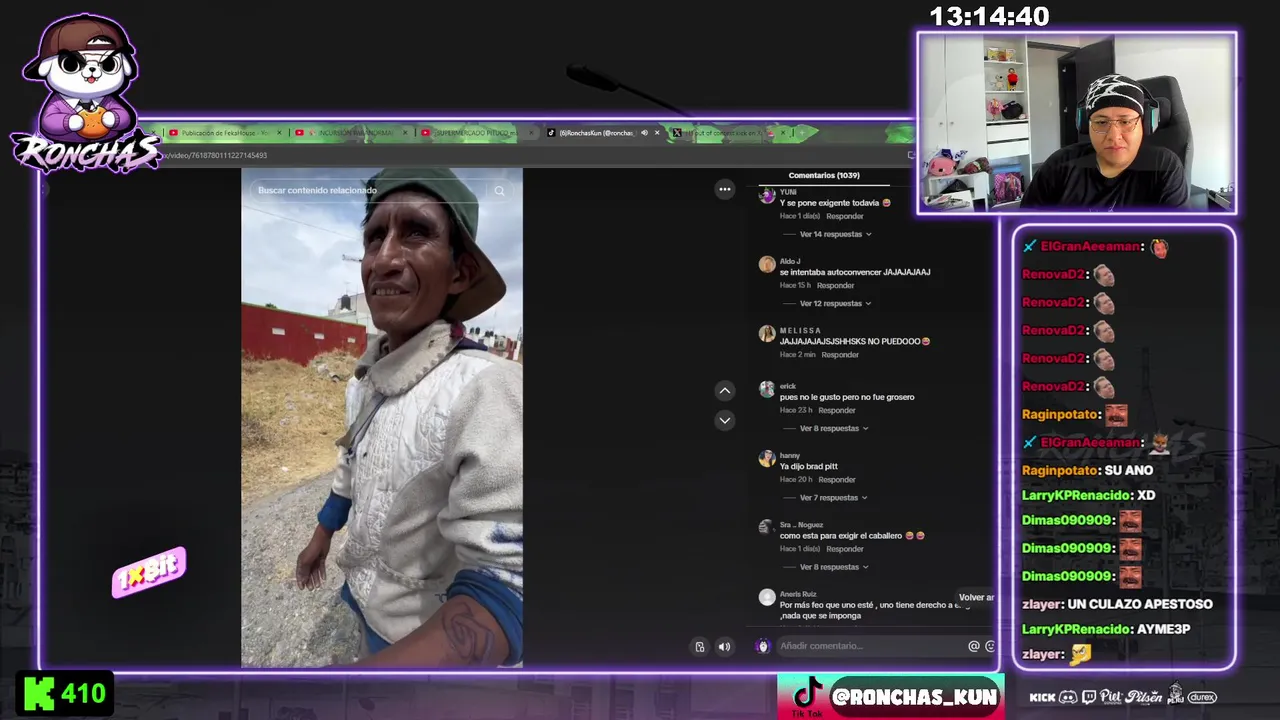Mute the video with the speaker icon

point(725,647)
